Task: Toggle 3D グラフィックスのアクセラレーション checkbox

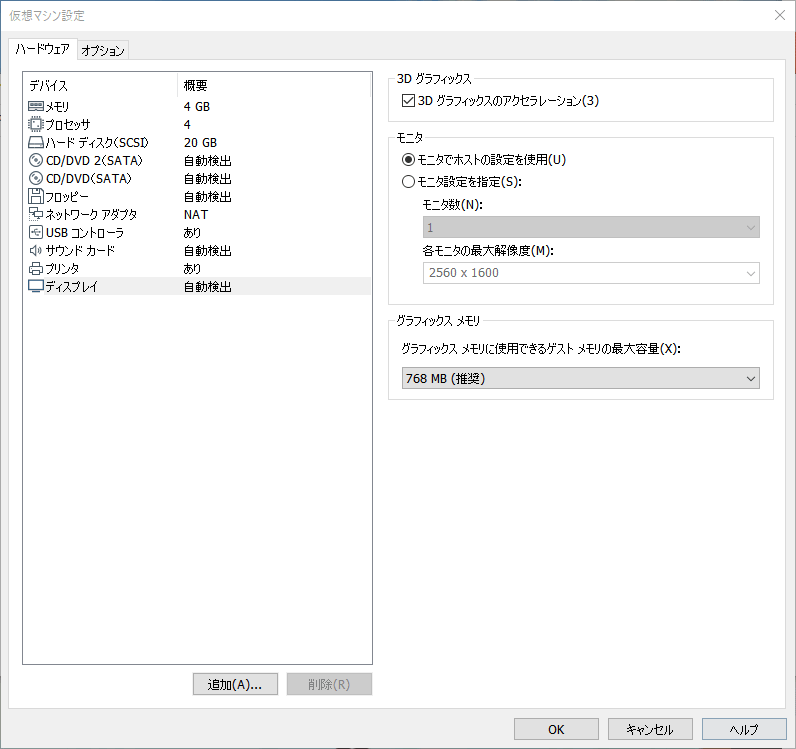Action: click(x=408, y=101)
